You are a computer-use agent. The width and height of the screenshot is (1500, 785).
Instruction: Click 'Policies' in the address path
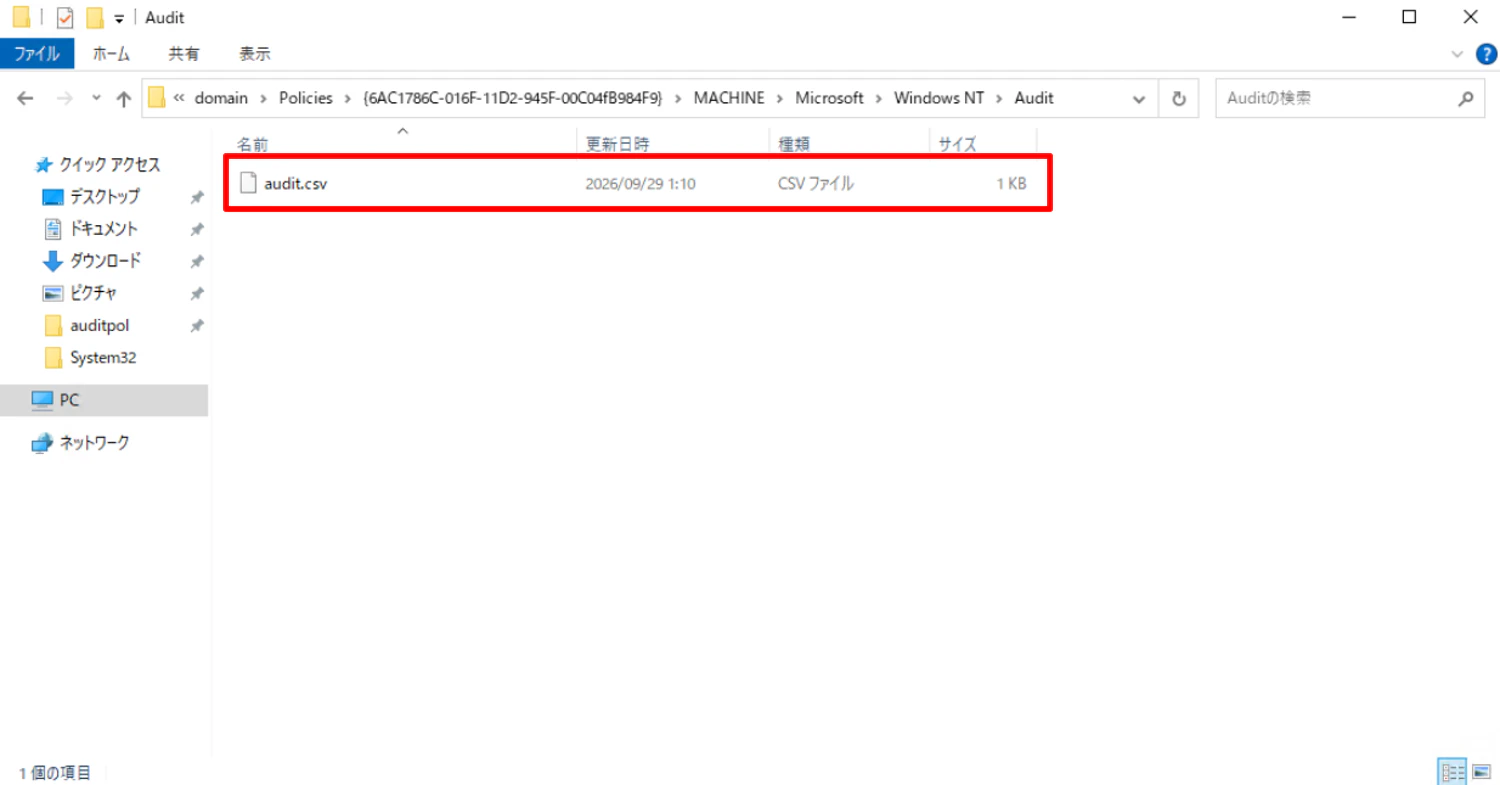coord(306,98)
